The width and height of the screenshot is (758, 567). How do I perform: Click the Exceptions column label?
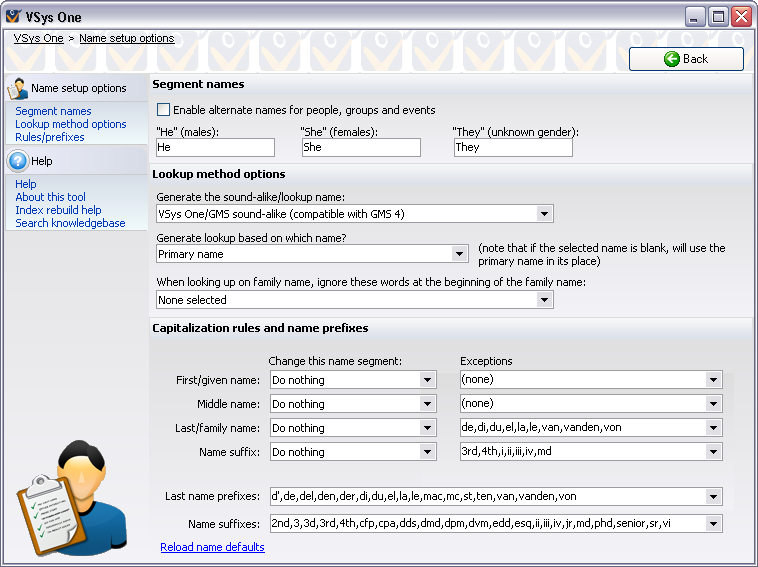click(x=486, y=361)
